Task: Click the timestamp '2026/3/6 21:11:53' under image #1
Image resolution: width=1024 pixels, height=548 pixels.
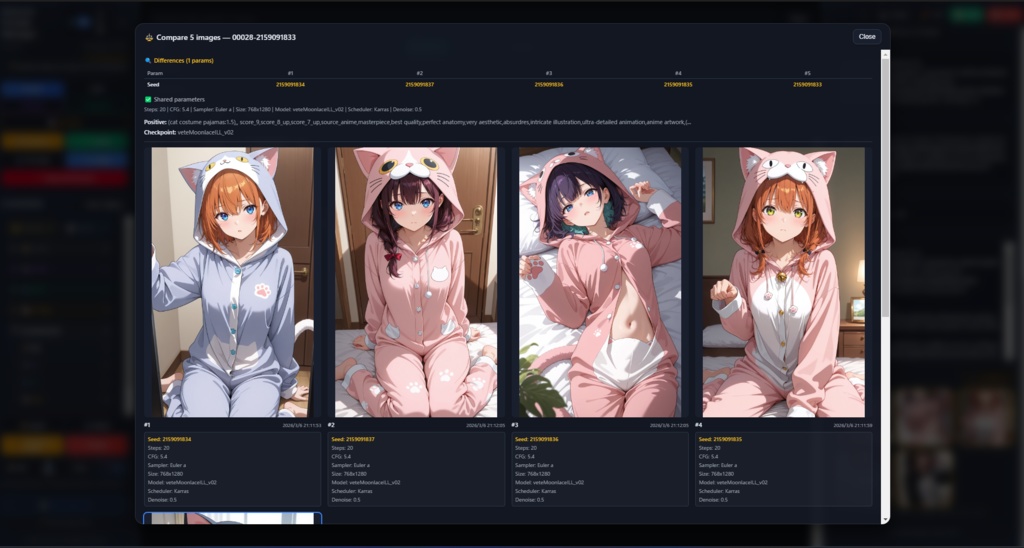Action: 302,425
